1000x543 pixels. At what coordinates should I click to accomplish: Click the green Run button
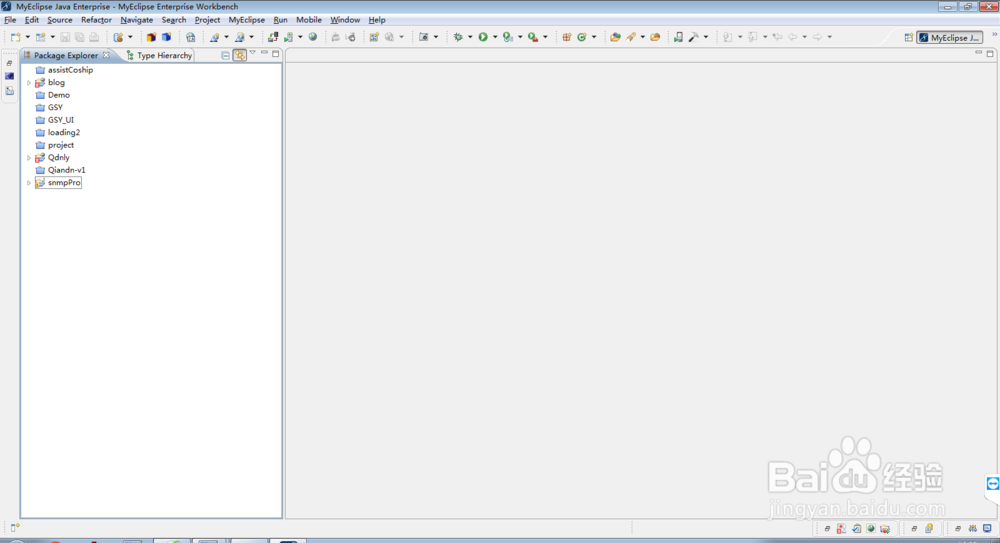pyautogui.click(x=483, y=37)
